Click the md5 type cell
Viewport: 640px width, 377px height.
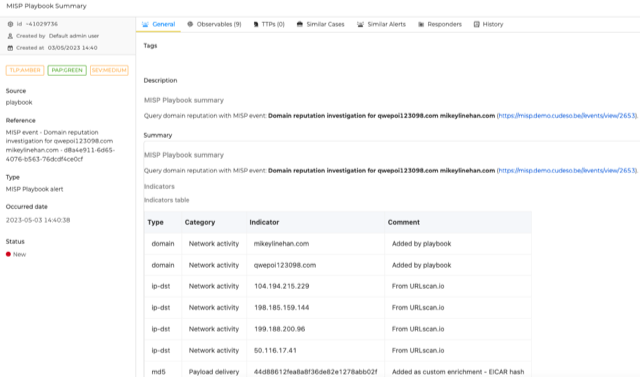click(158, 372)
